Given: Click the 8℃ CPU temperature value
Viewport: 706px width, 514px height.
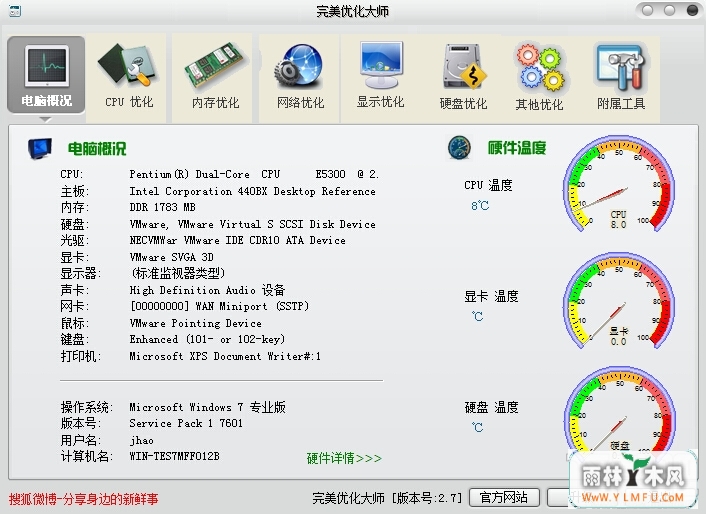Looking at the screenshot, I should [x=480, y=206].
